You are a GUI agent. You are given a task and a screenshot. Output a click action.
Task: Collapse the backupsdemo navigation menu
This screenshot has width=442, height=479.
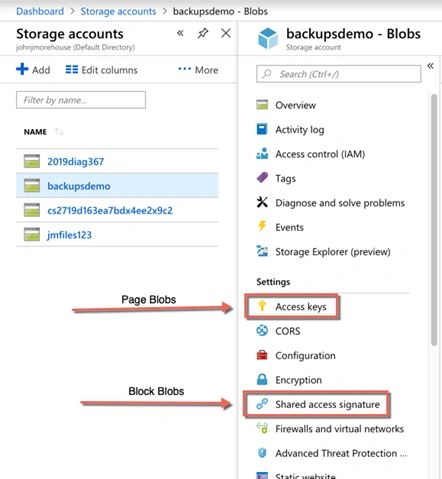click(x=430, y=66)
